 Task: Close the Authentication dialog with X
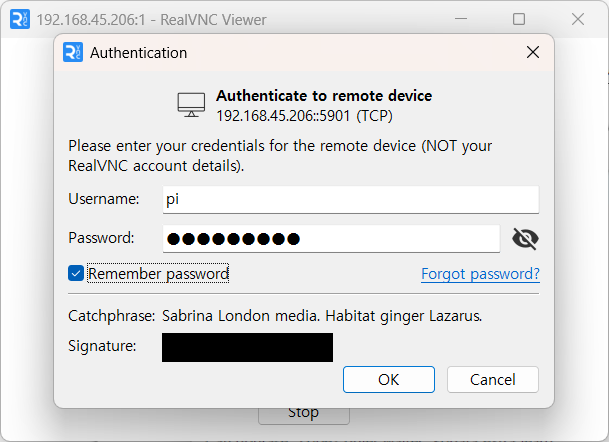click(533, 52)
